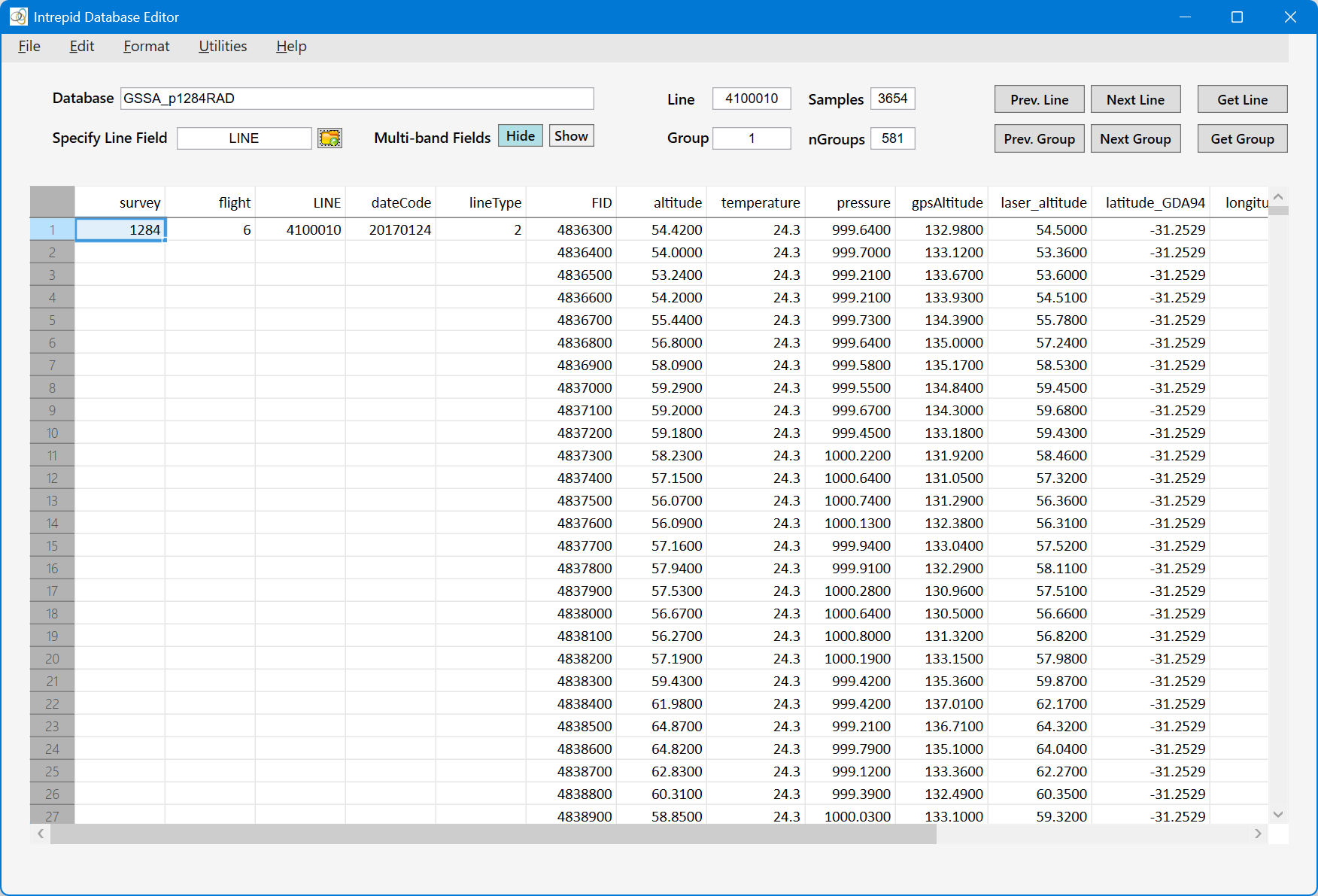Click the Specify Line Field input
Viewport: 1318px width, 896px height.
(x=244, y=138)
